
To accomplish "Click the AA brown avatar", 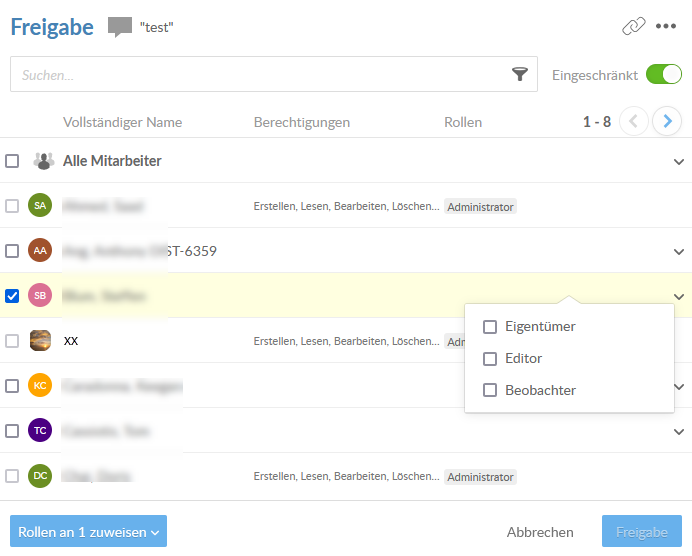I will (40, 251).
